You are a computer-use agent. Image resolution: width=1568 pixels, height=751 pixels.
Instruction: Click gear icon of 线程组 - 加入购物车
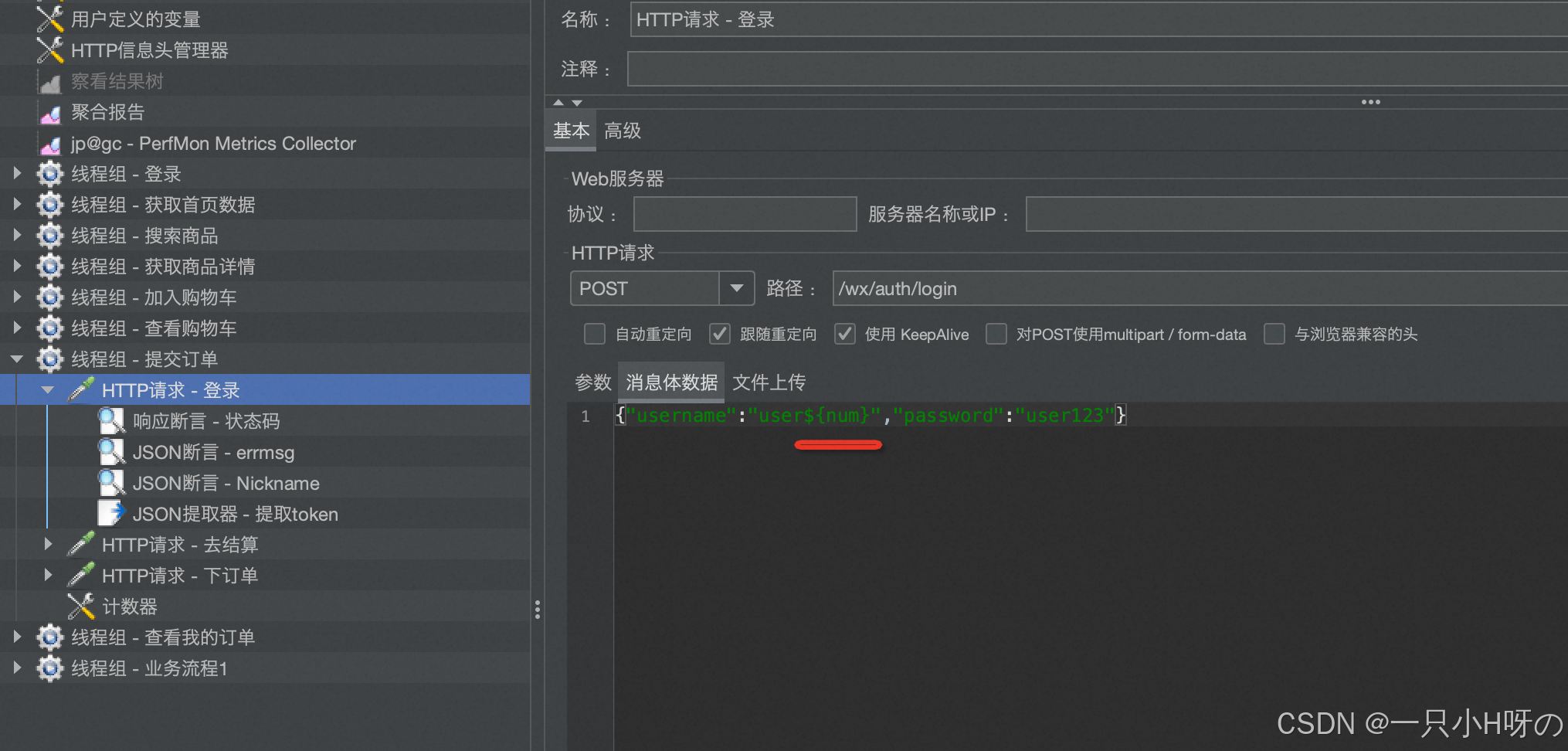click(x=50, y=297)
